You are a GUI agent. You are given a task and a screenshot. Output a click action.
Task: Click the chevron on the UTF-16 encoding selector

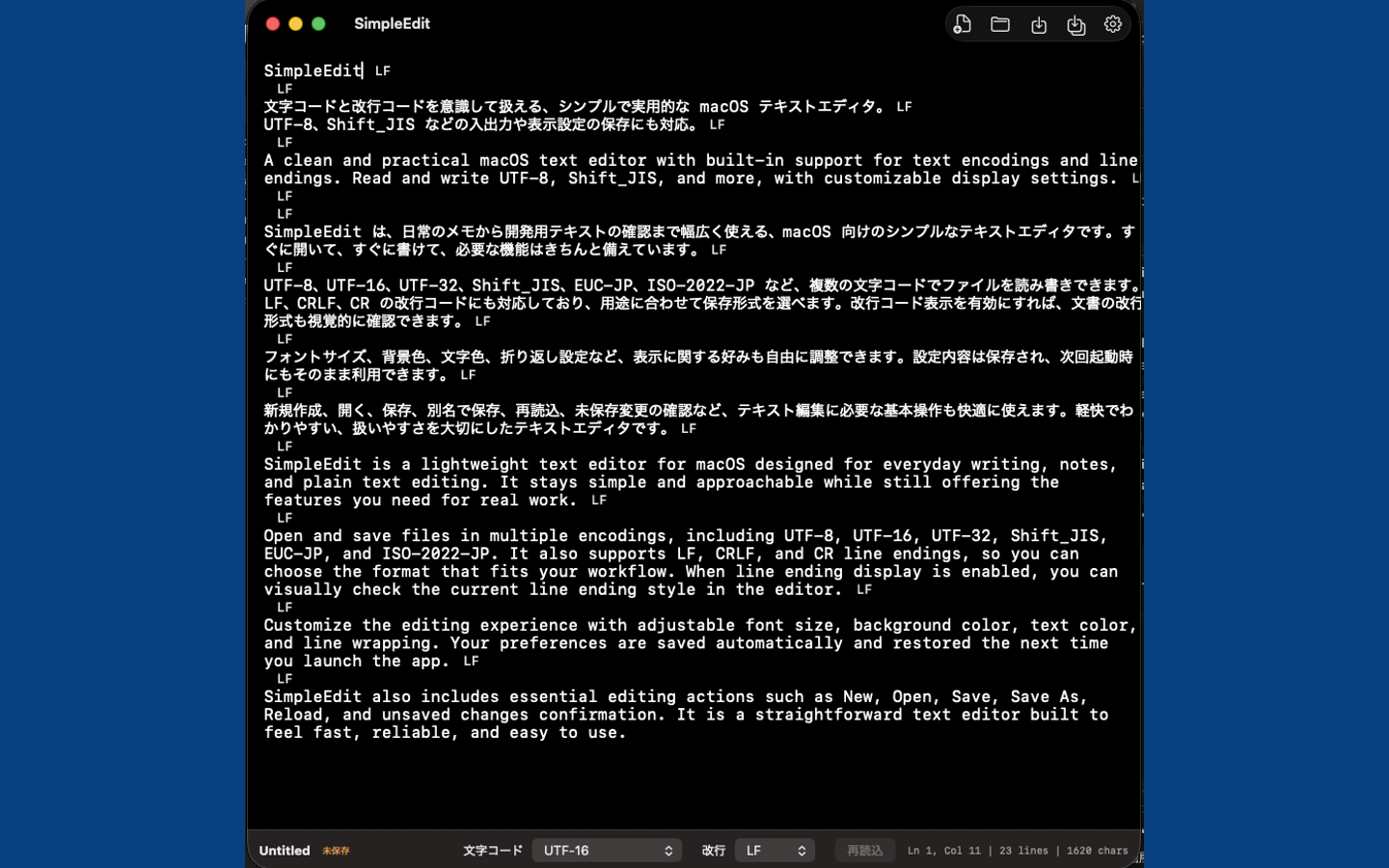(669, 851)
